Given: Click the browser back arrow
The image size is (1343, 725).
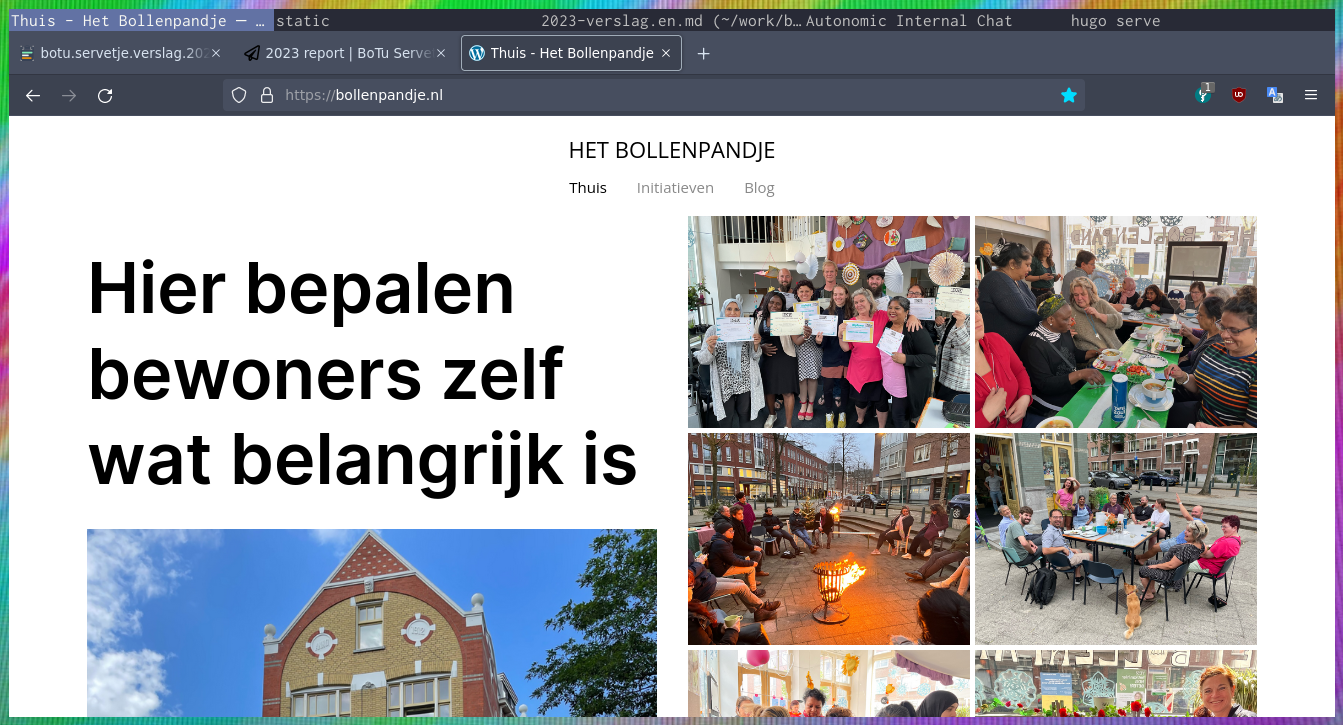Looking at the screenshot, I should click(33, 96).
